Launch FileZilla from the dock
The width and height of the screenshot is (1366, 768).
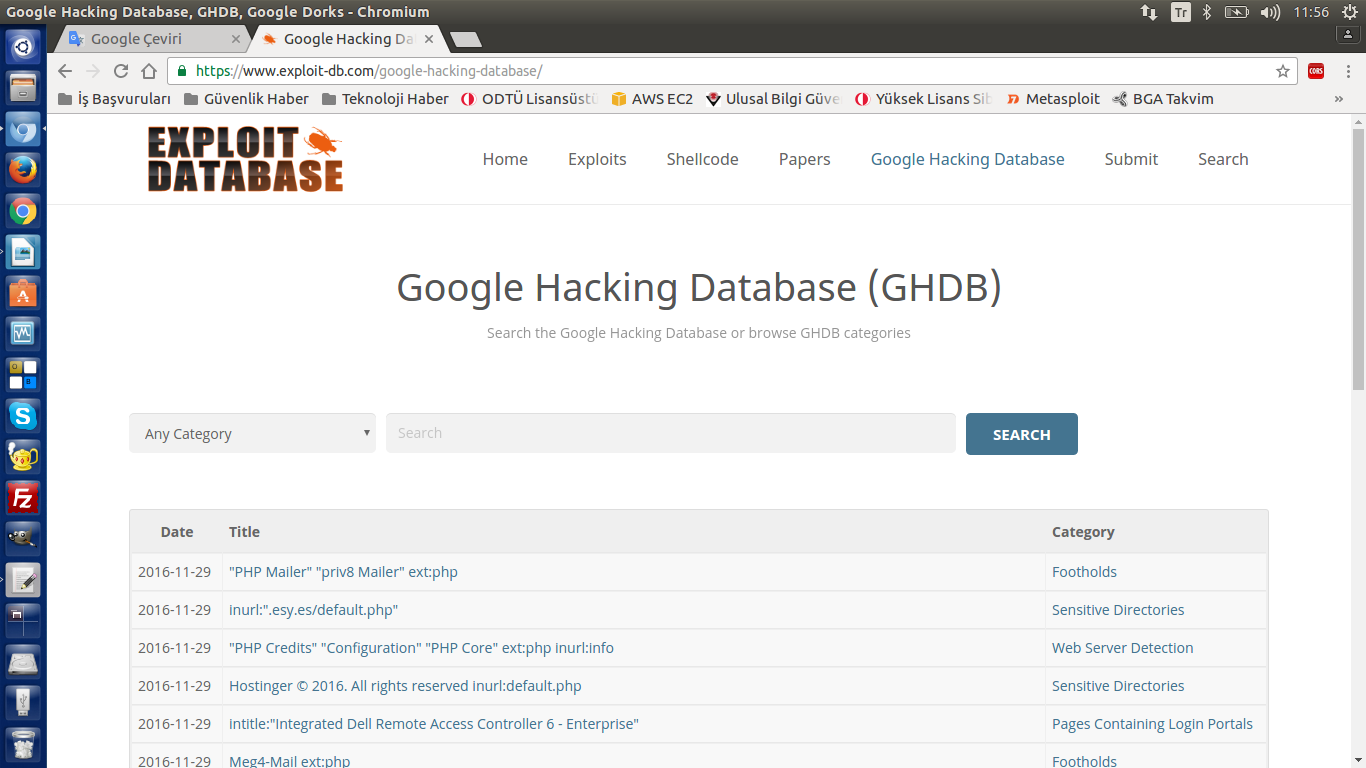tap(23, 498)
